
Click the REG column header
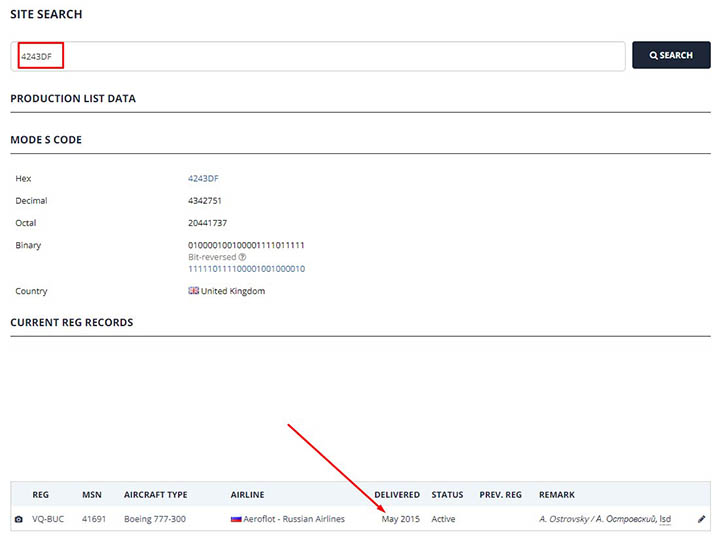[40, 495]
